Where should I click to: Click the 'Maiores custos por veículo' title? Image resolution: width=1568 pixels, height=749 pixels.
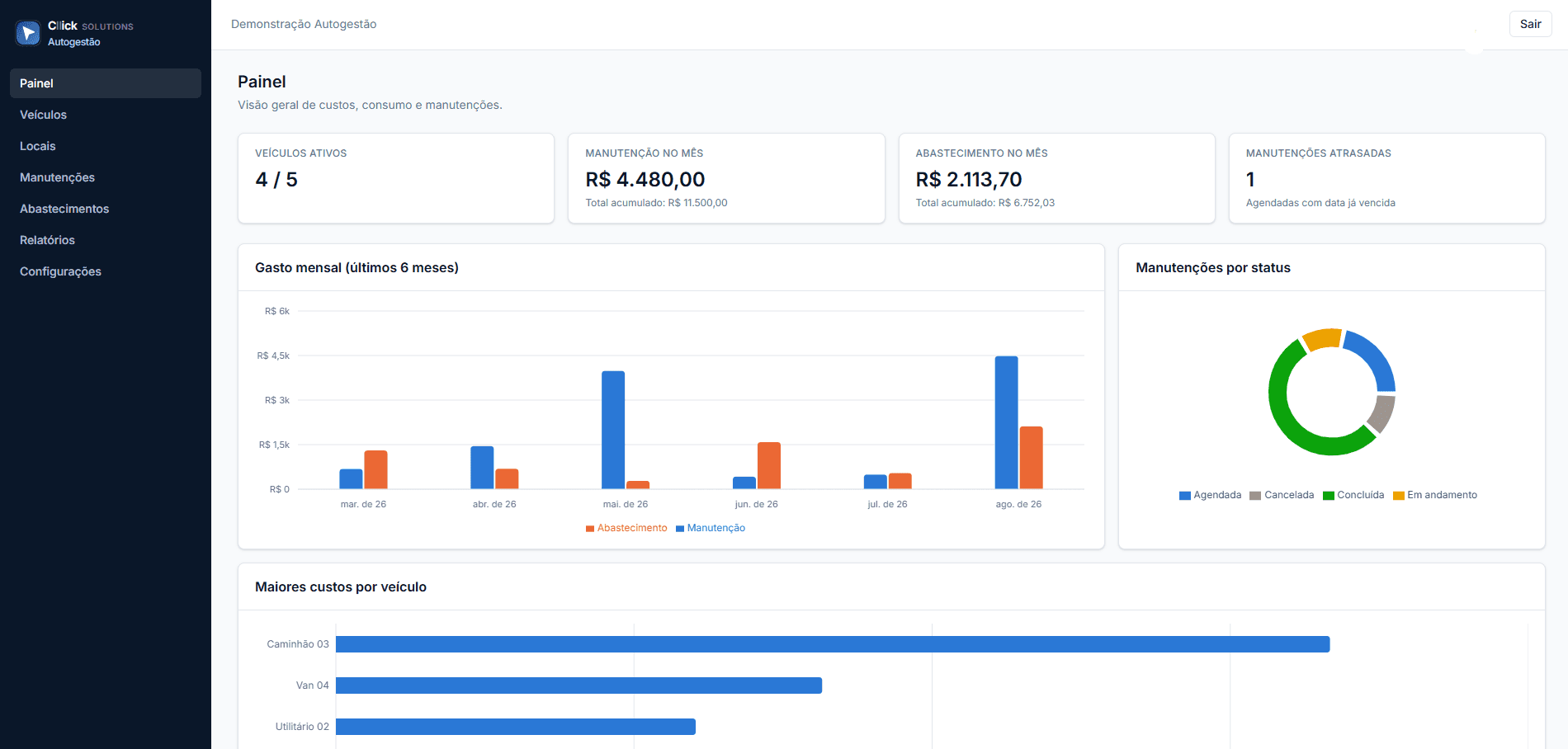coord(341,586)
